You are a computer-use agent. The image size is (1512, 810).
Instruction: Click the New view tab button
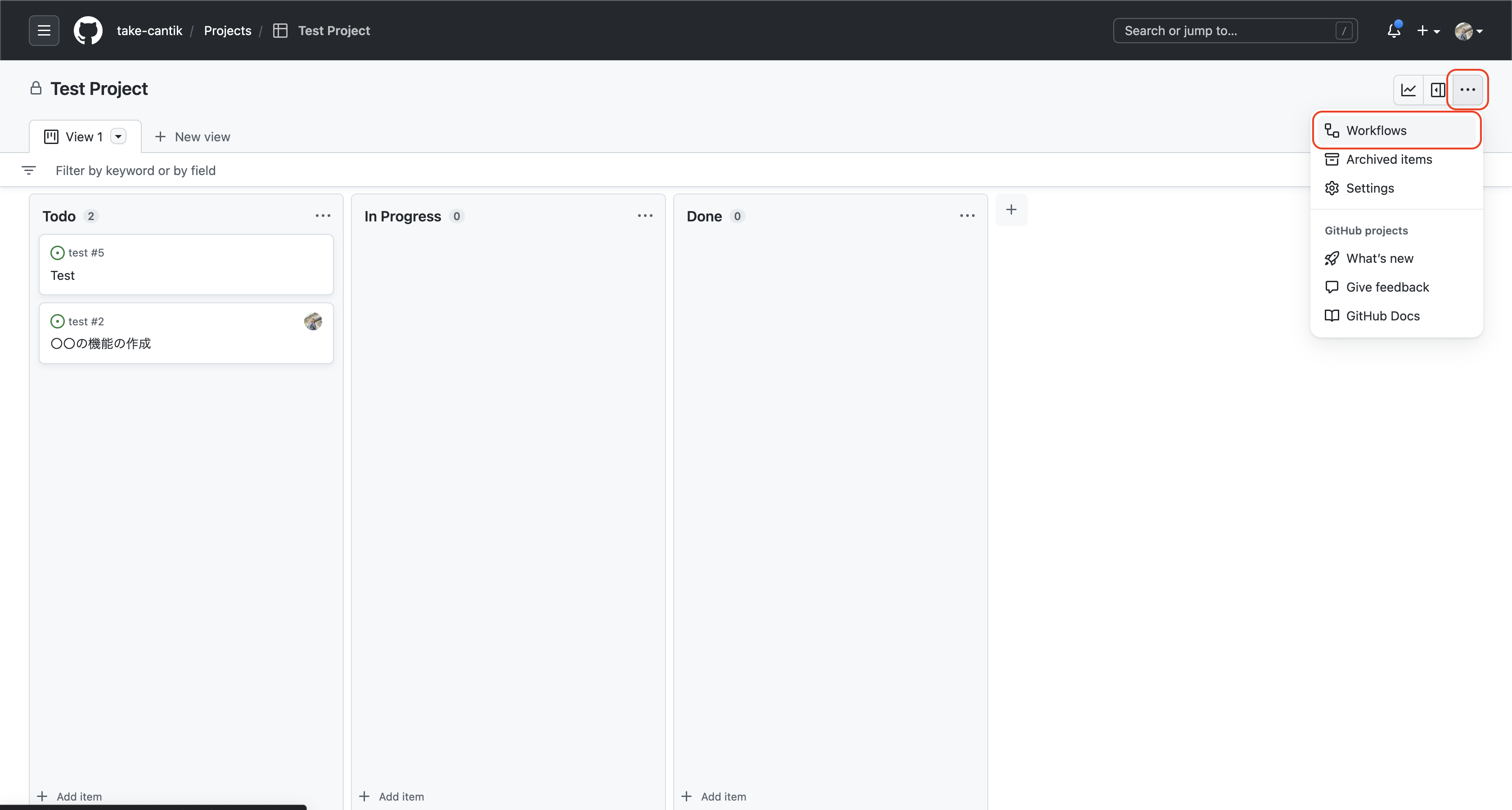[x=193, y=137]
